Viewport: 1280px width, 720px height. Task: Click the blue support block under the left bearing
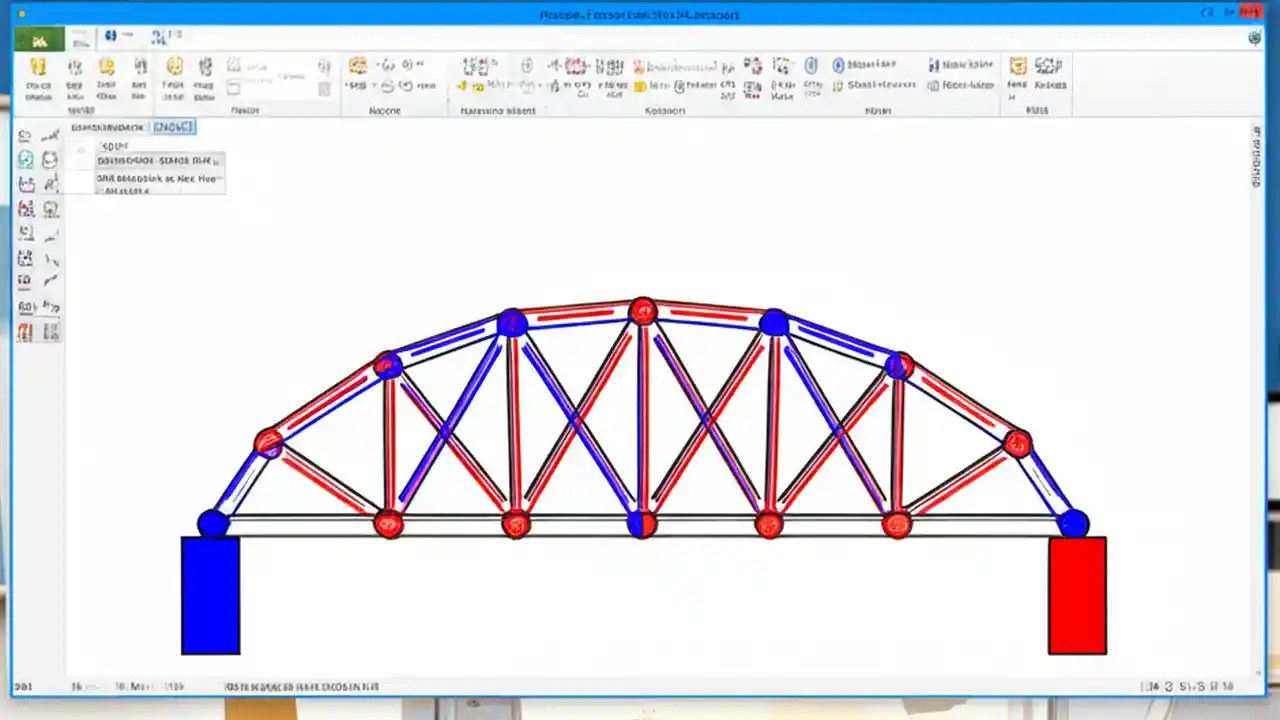(210, 595)
